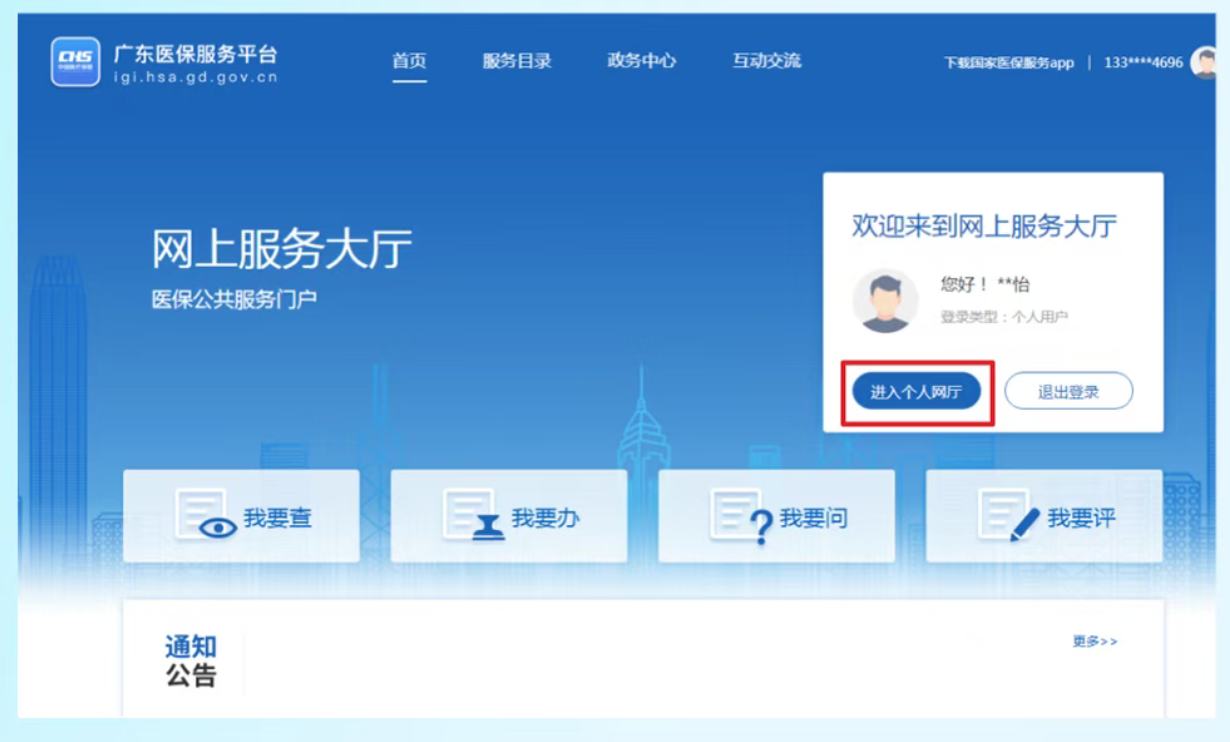Click 下载国家医保服务app link
This screenshot has width=1230, height=742.
1008,62
